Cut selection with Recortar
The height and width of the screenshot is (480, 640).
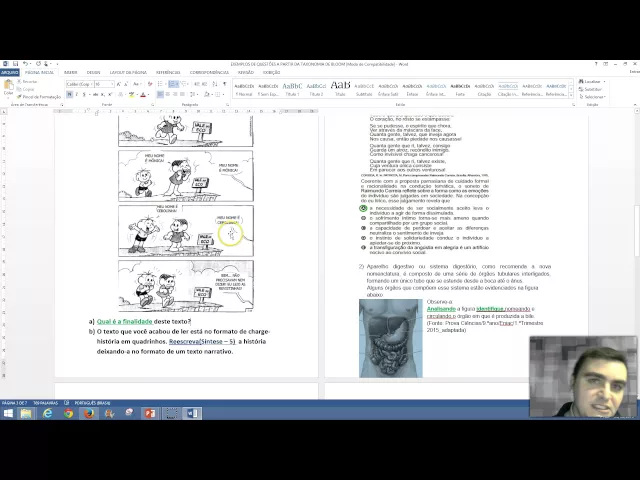click(27, 81)
